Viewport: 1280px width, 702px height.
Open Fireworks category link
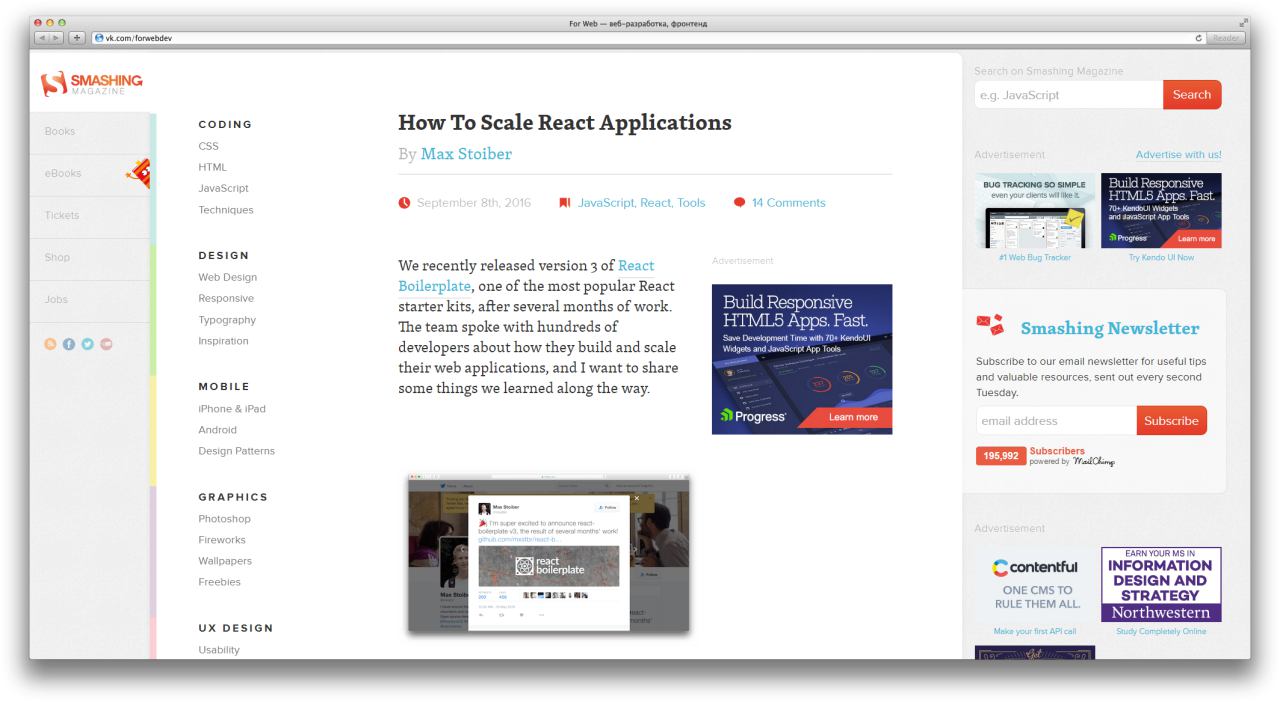[222, 540]
